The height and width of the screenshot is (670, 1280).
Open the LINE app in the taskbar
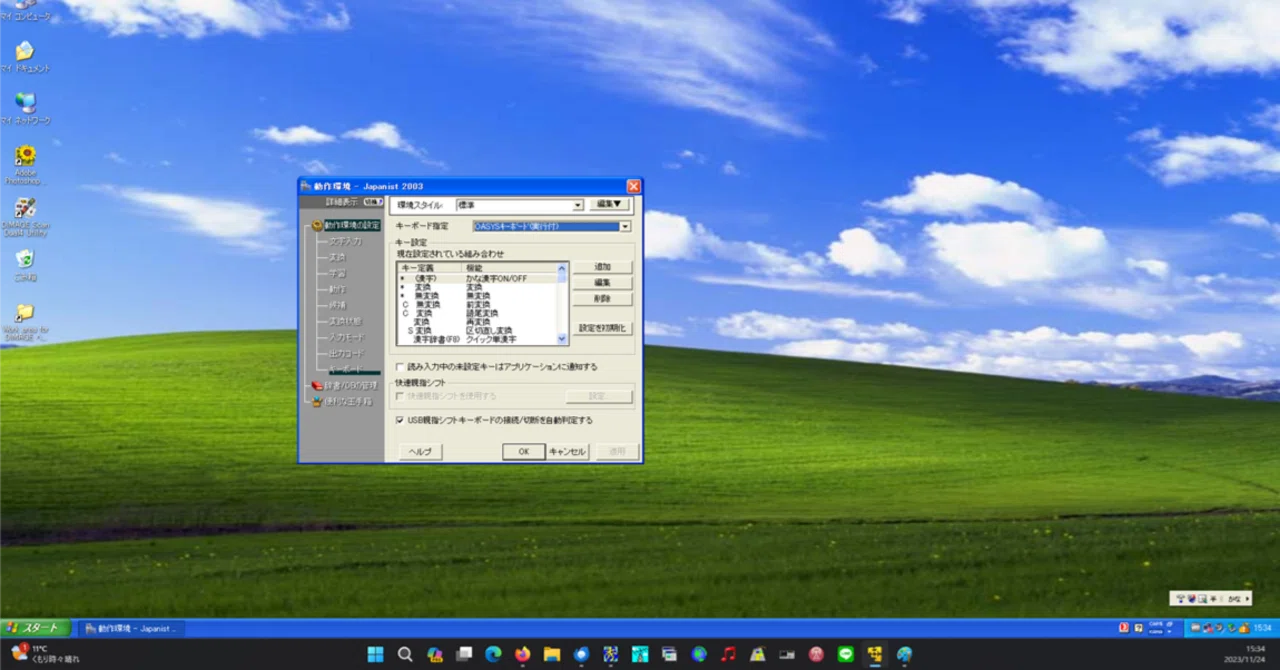click(846, 654)
